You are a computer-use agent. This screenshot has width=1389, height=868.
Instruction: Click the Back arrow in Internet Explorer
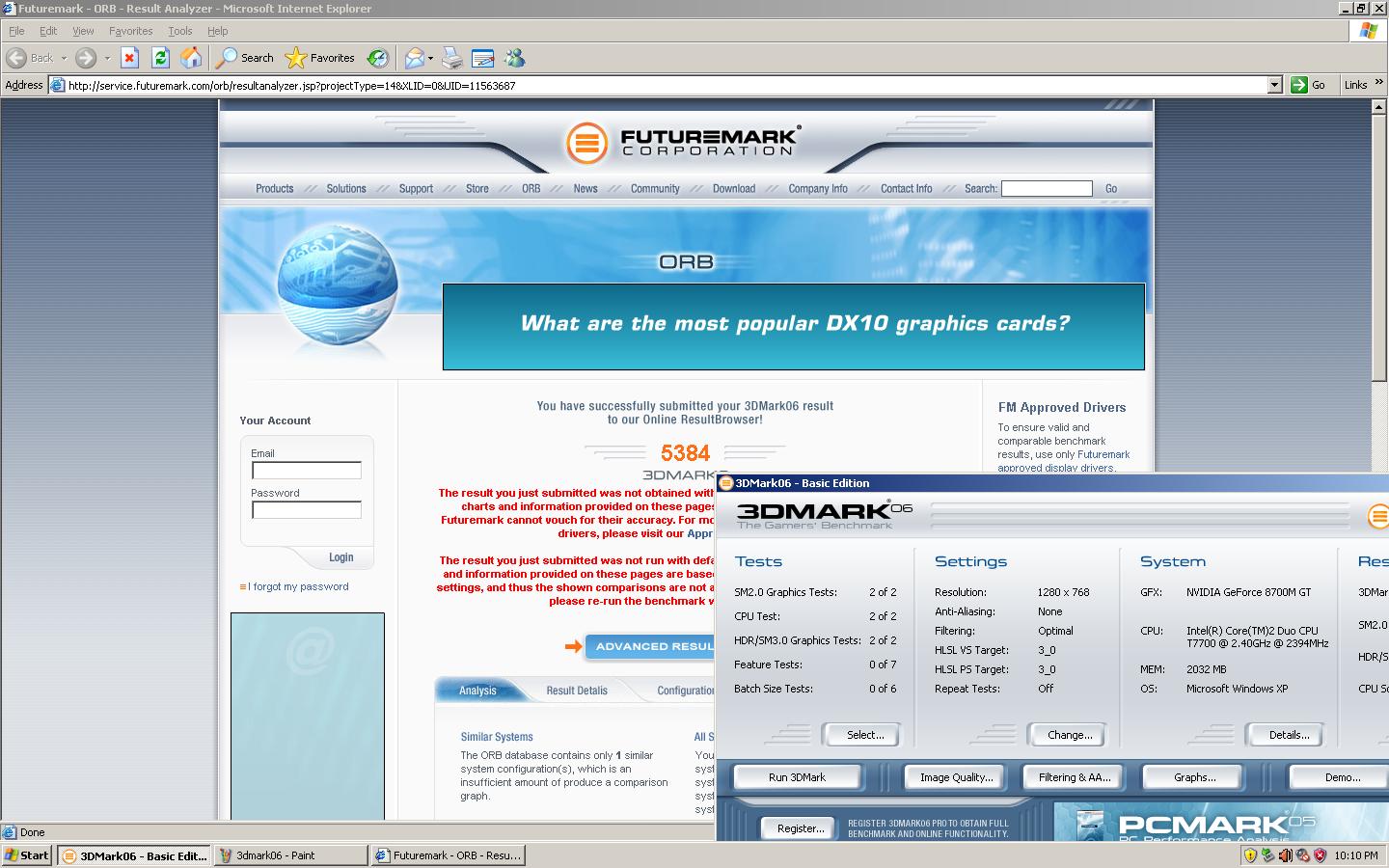click(16, 58)
